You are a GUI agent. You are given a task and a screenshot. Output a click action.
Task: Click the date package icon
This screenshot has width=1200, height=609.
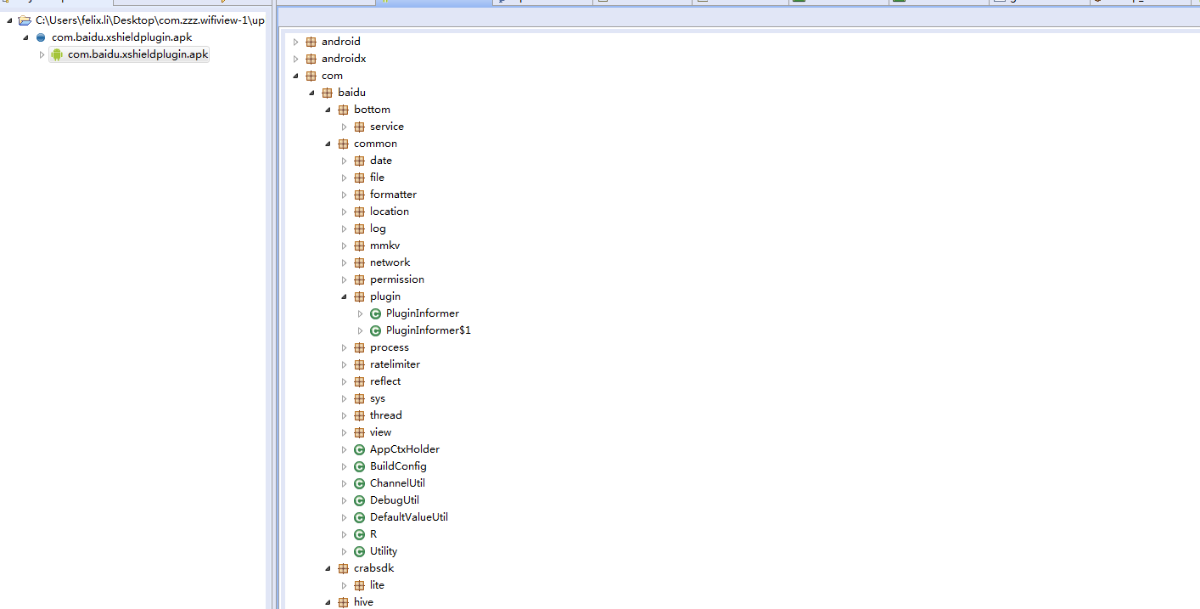pos(359,161)
